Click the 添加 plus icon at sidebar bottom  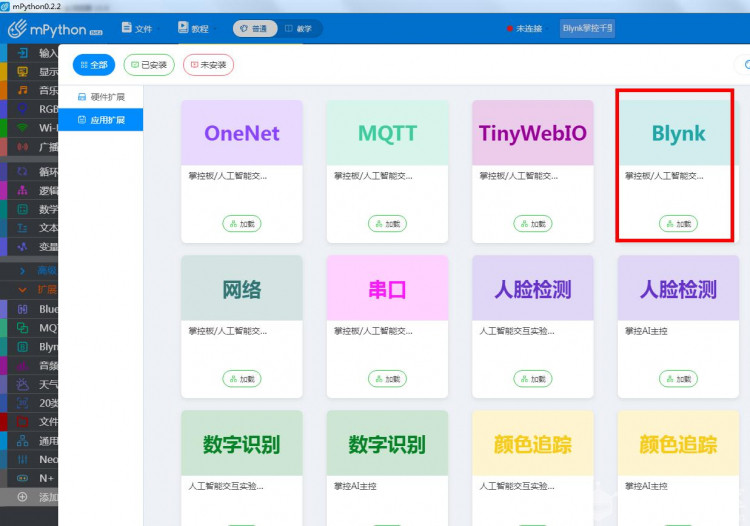[x=22, y=497]
